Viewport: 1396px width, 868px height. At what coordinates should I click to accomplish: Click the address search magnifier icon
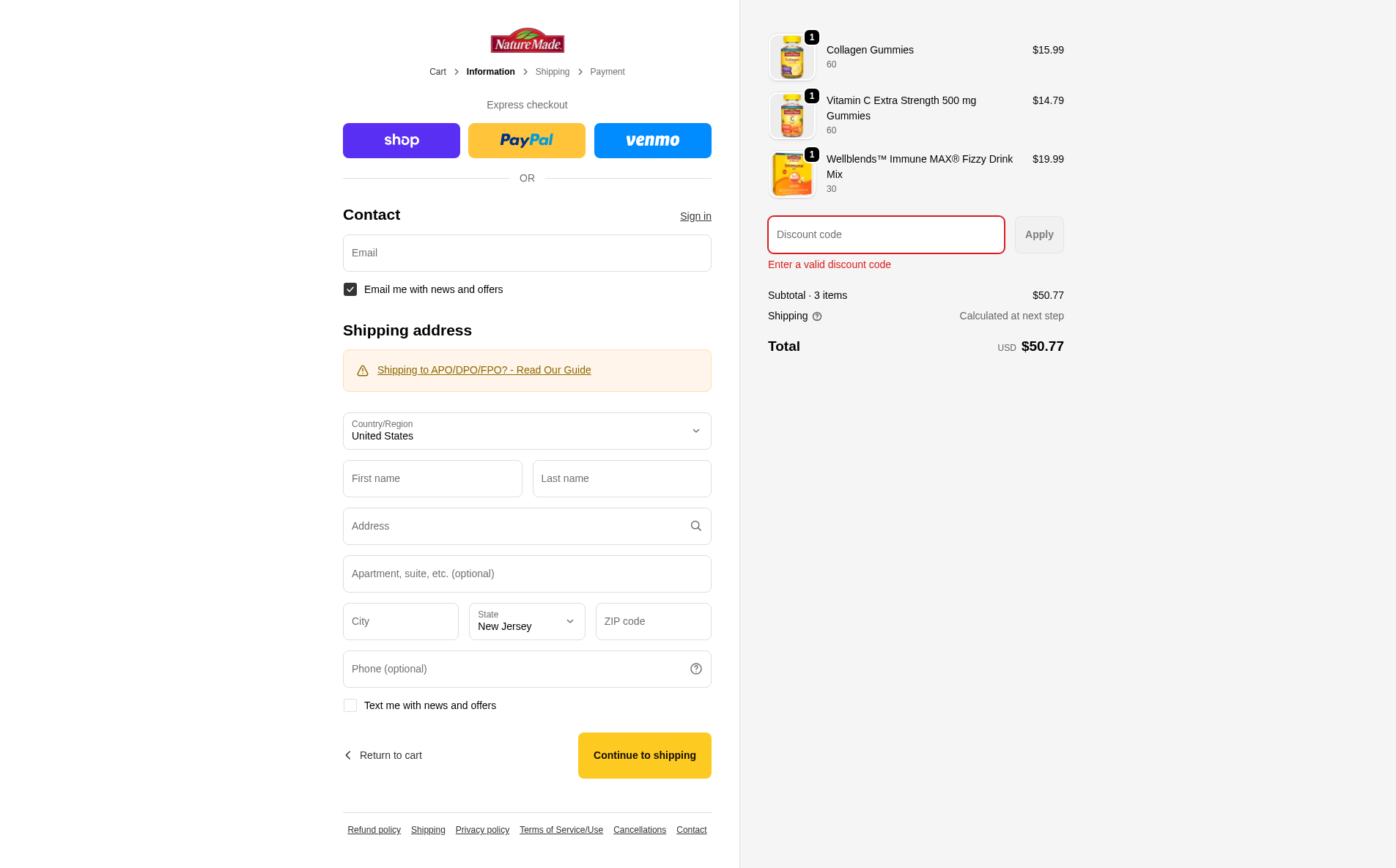[x=695, y=526]
